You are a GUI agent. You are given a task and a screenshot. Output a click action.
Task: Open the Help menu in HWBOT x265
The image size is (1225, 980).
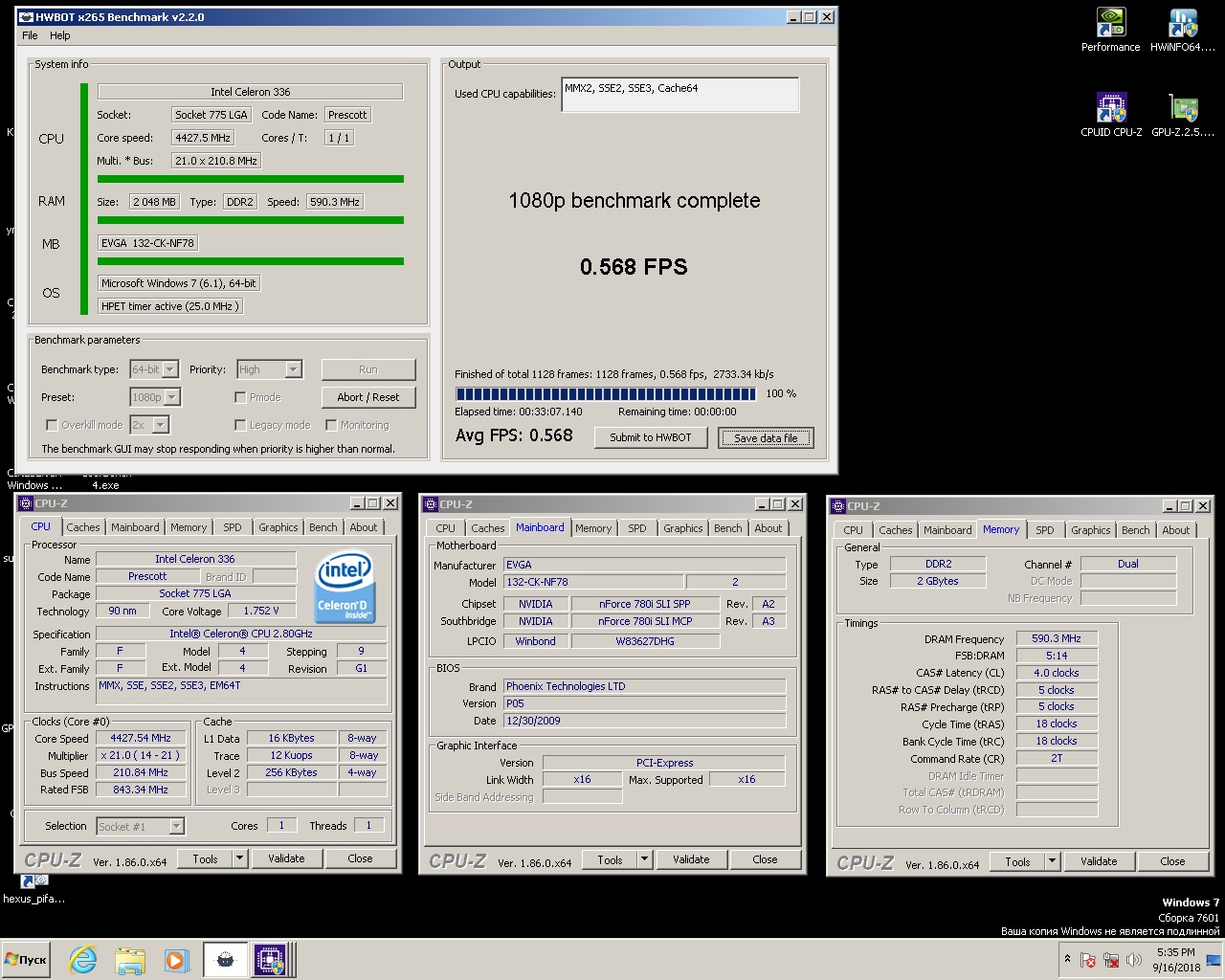point(60,35)
